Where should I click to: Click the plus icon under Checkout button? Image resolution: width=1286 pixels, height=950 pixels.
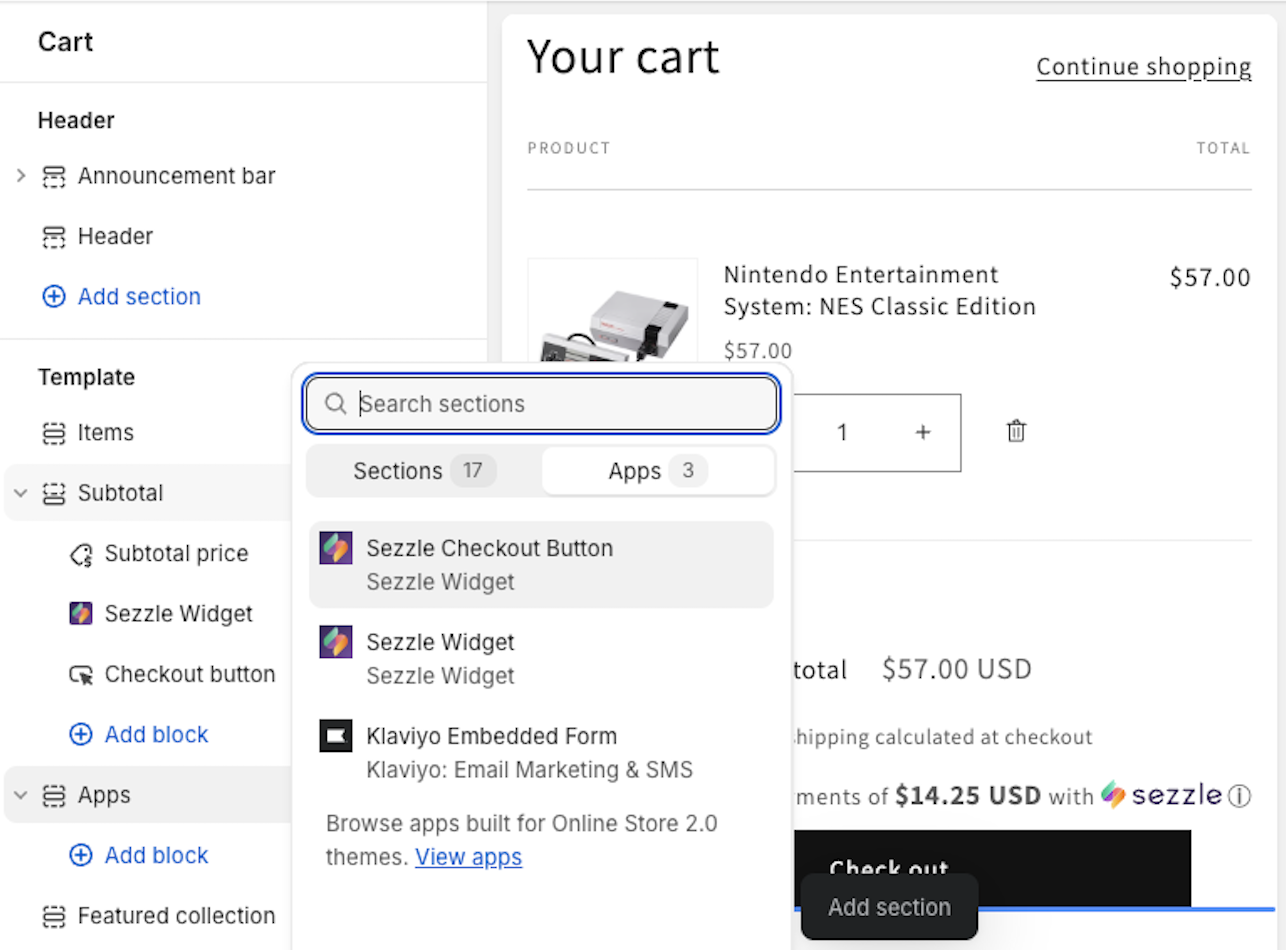coord(81,735)
